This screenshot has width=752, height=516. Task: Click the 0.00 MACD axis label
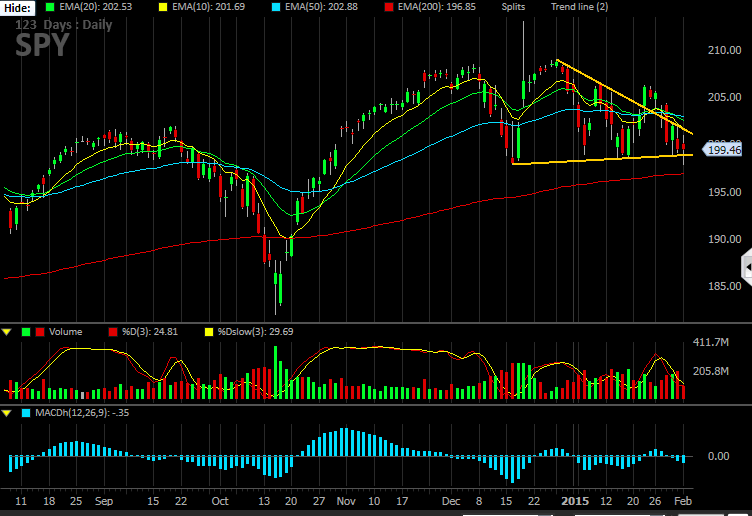(x=718, y=456)
